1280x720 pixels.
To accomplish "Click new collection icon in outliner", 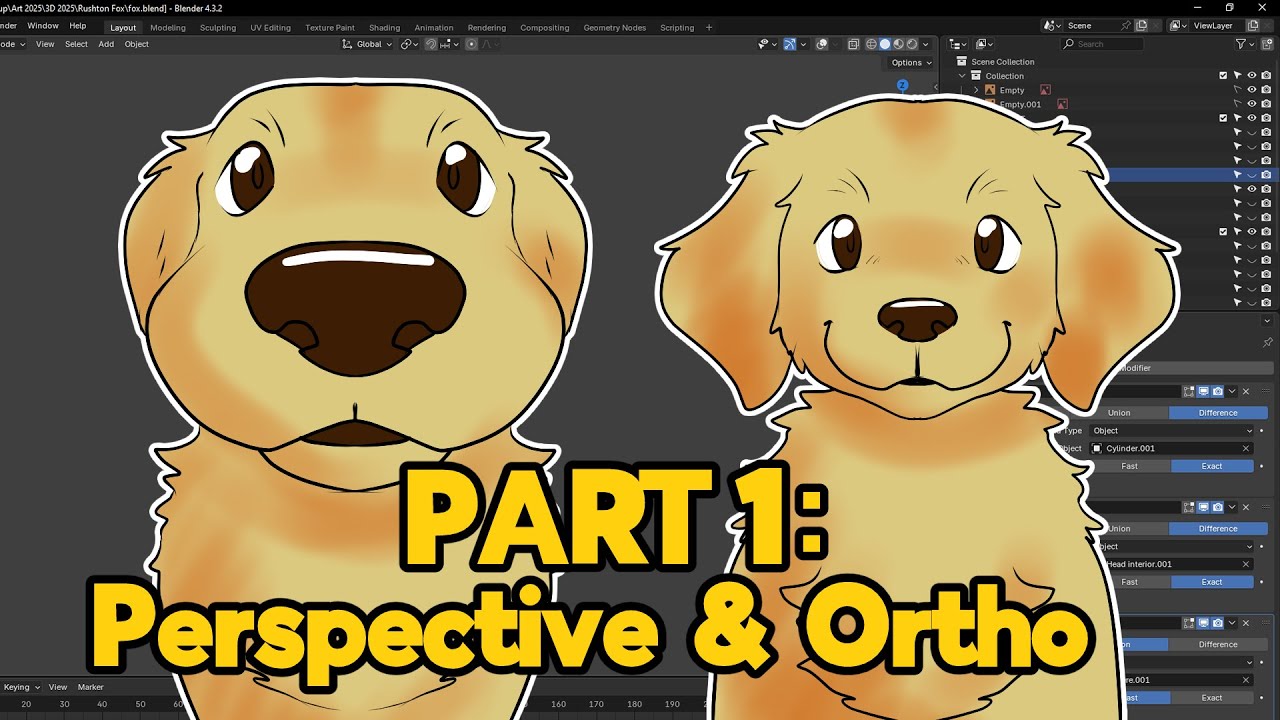I will pos(1268,44).
